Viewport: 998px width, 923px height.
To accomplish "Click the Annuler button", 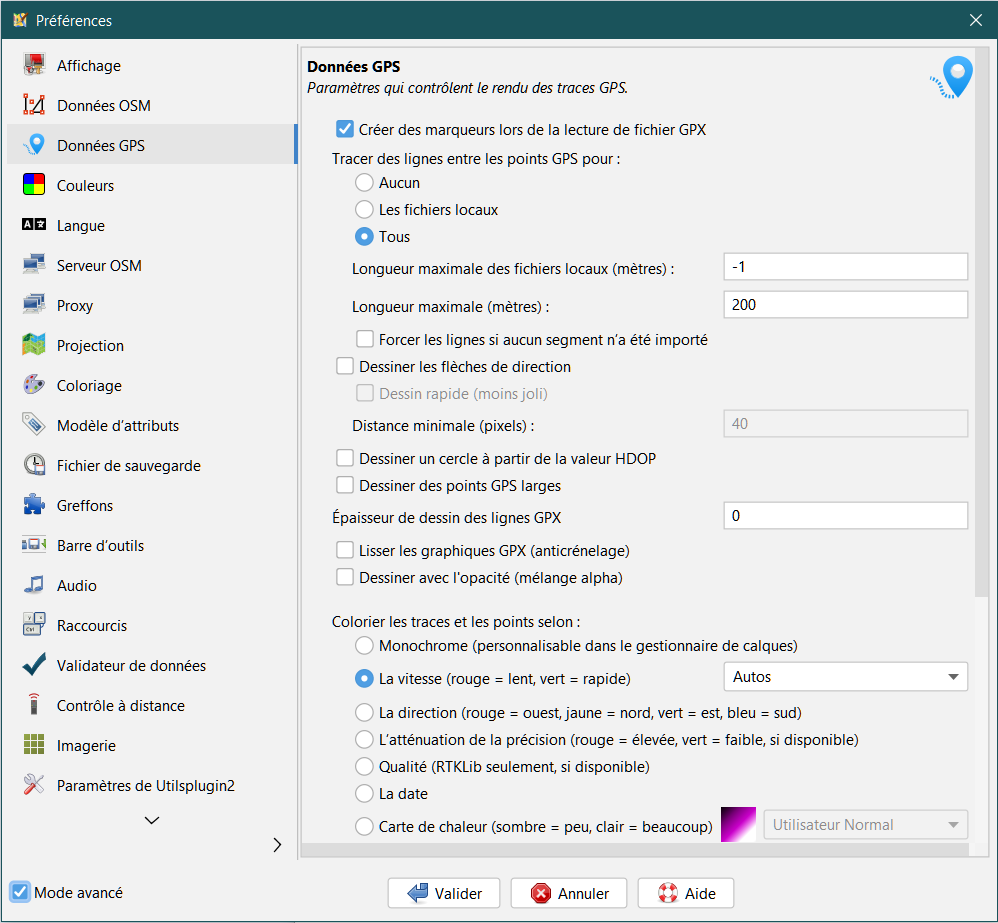I will (569, 894).
